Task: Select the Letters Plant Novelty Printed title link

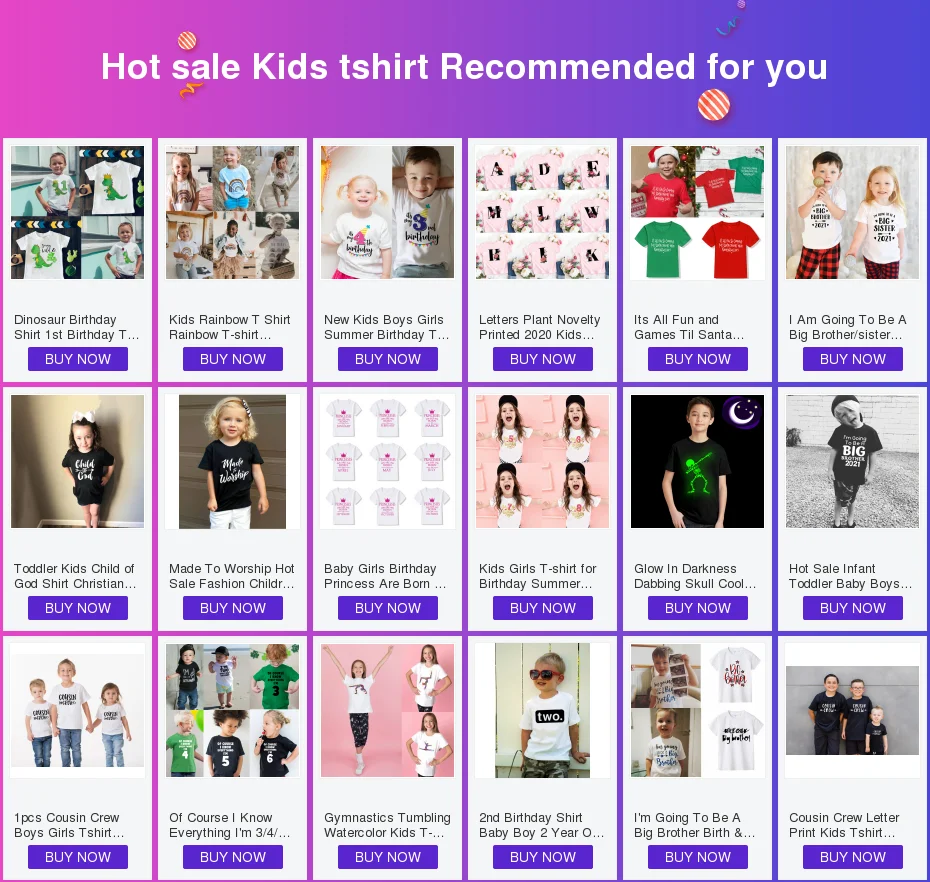Action: click(x=539, y=327)
